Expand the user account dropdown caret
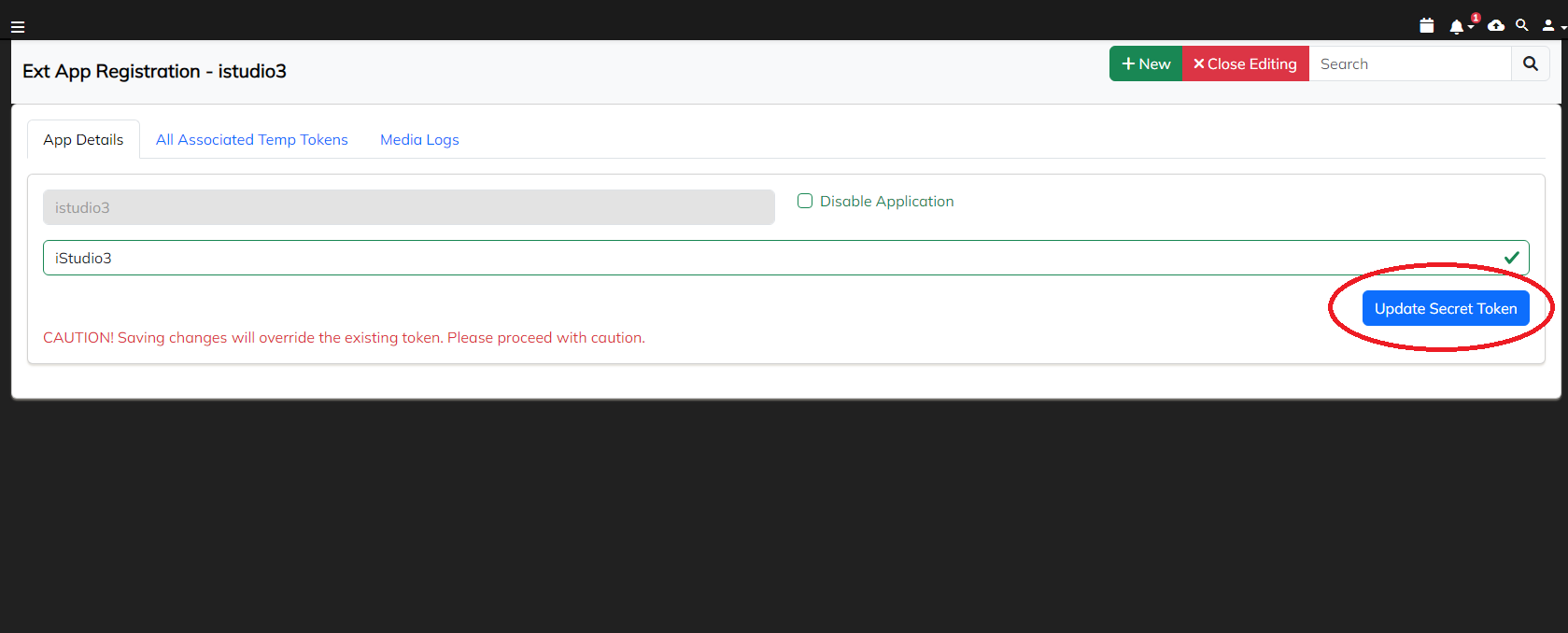Screen dimensions: 1568x633 click(1563, 28)
